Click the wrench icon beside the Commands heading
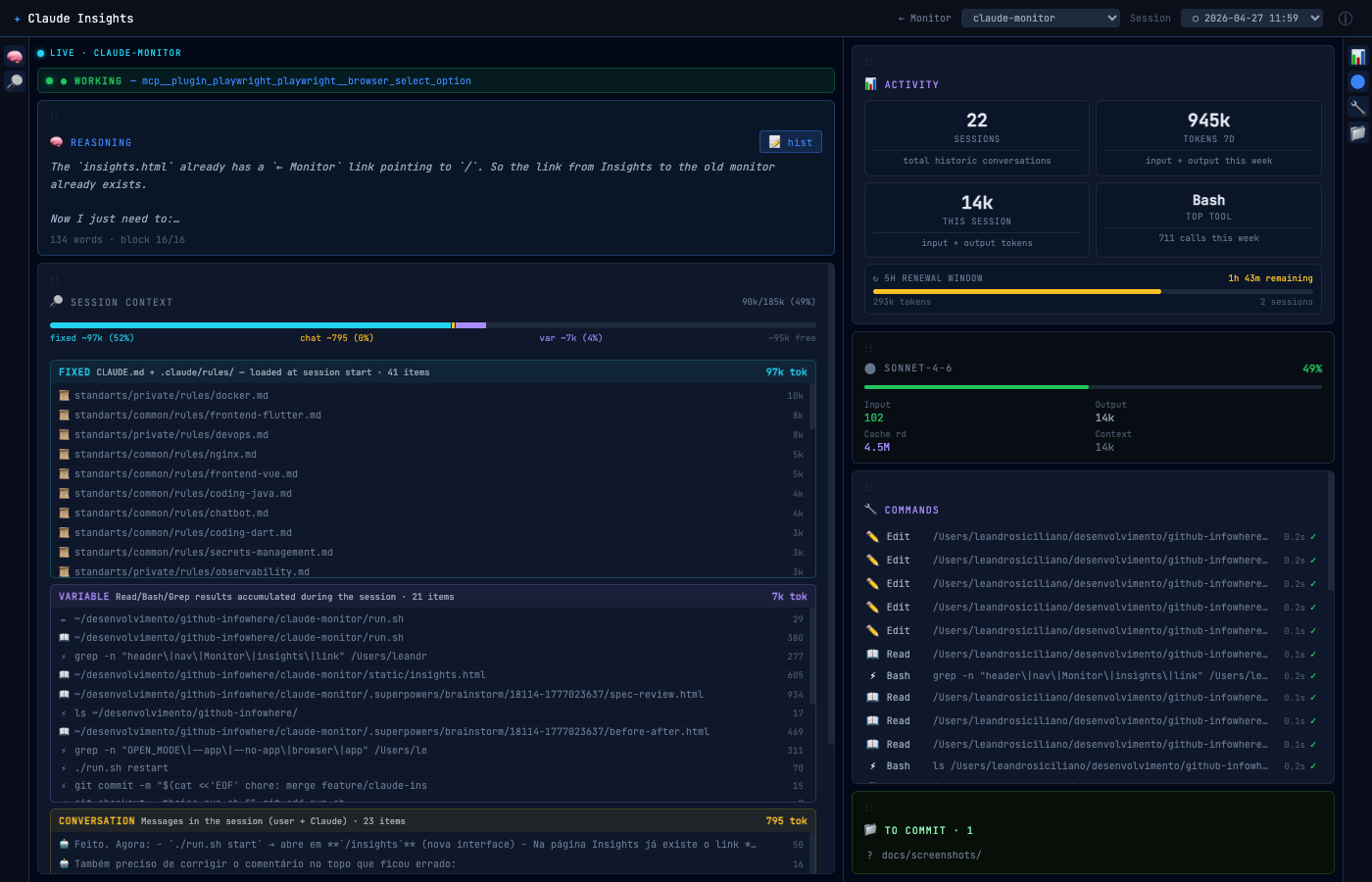The width and height of the screenshot is (1372, 882). 870,510
